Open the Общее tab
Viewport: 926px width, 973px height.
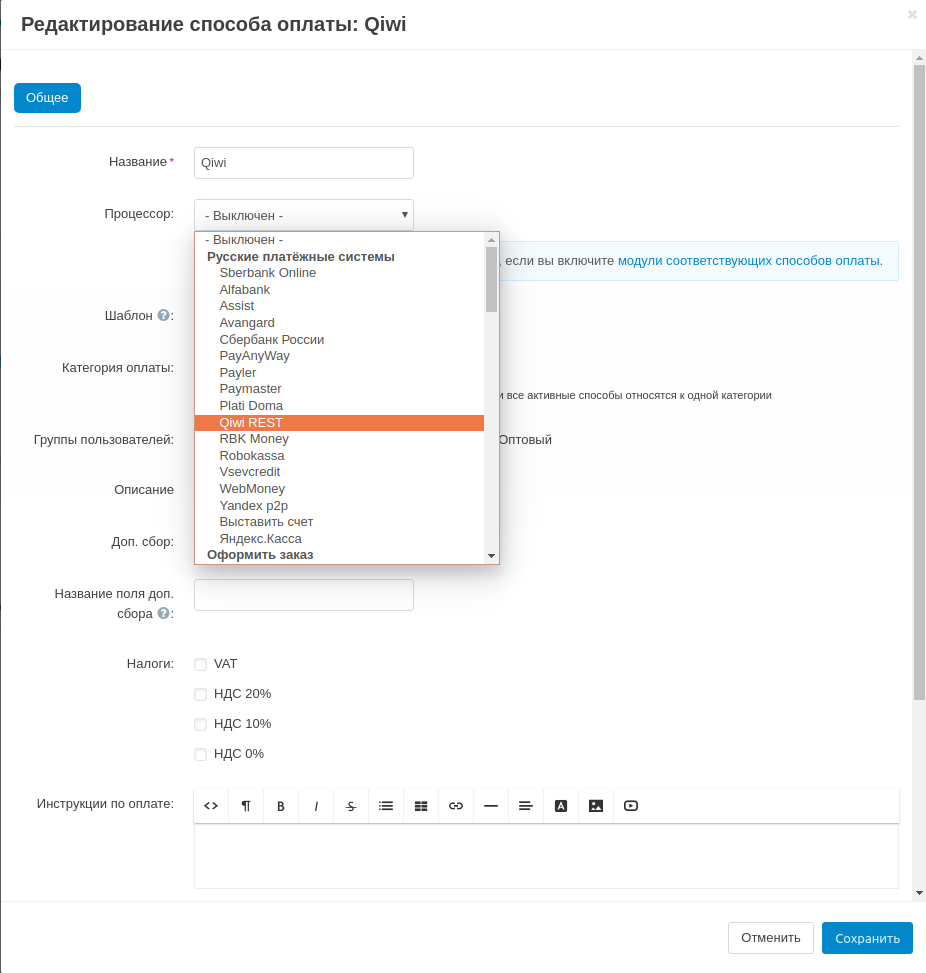tap(47, 98)
